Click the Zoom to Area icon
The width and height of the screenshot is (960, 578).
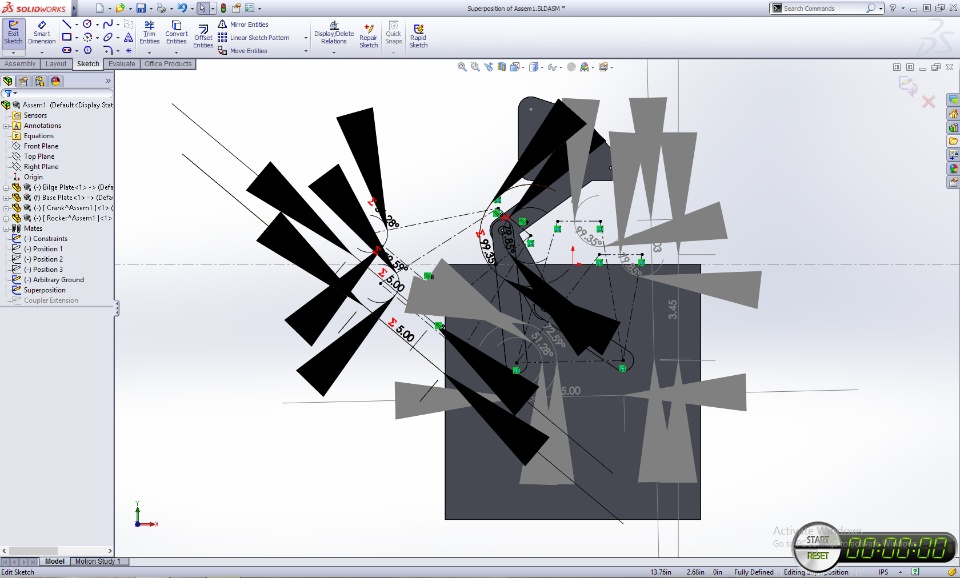click(475, 67)
